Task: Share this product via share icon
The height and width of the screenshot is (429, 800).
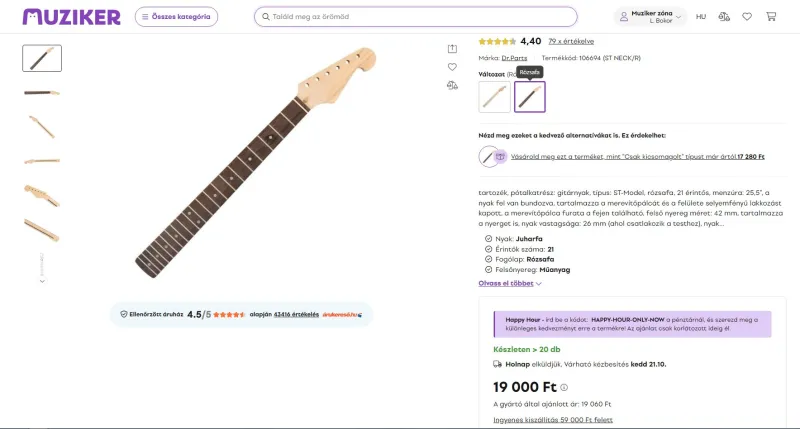Action: click(452, 48)
